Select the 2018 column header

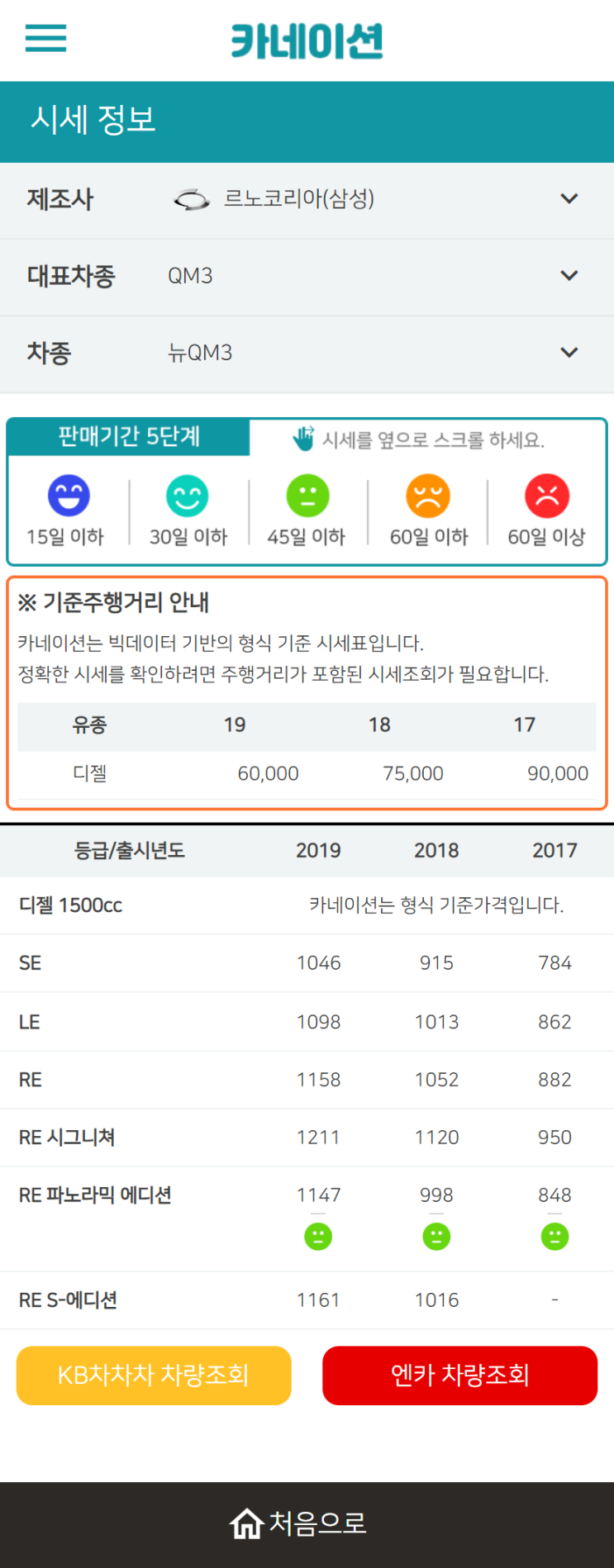(x=436, y=850)
